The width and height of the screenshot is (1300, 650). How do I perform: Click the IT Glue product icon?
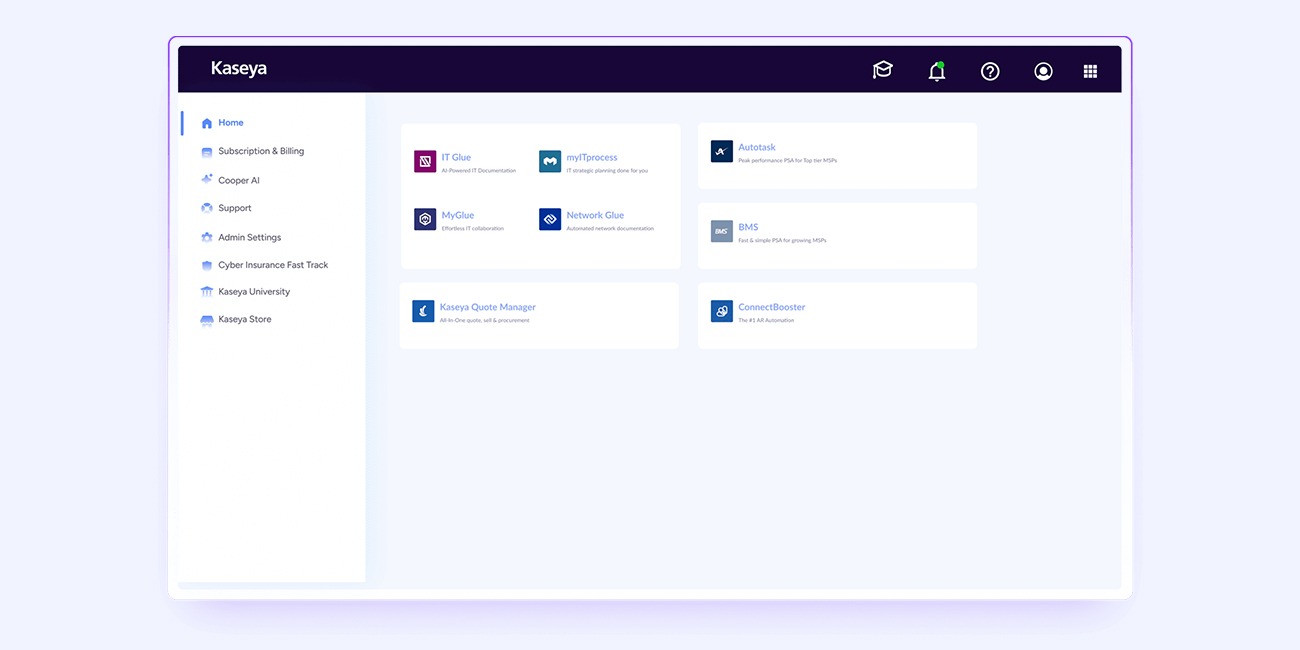click(425, 161)
